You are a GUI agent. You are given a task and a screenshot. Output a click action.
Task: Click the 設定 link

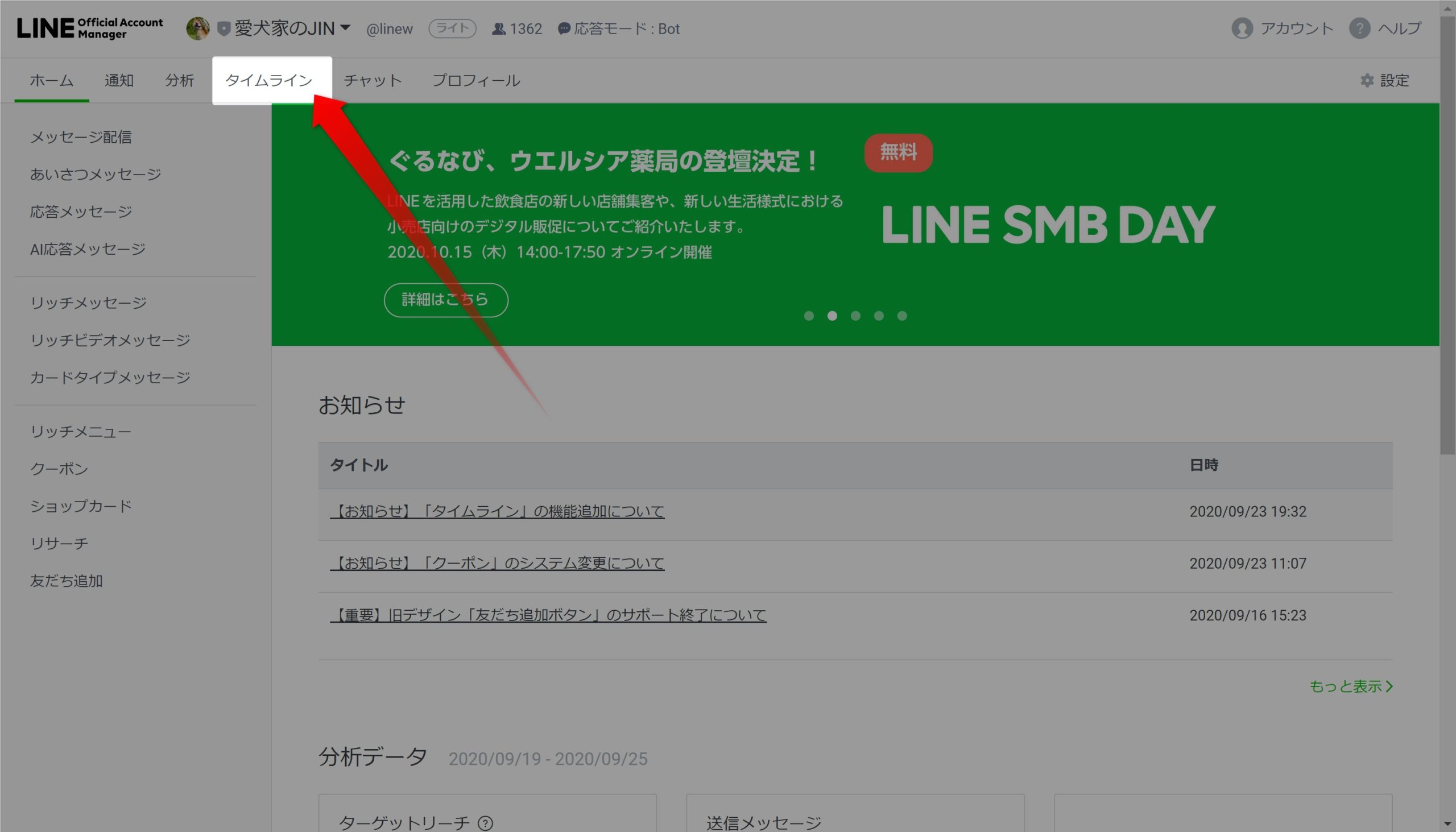point(1394,81)
